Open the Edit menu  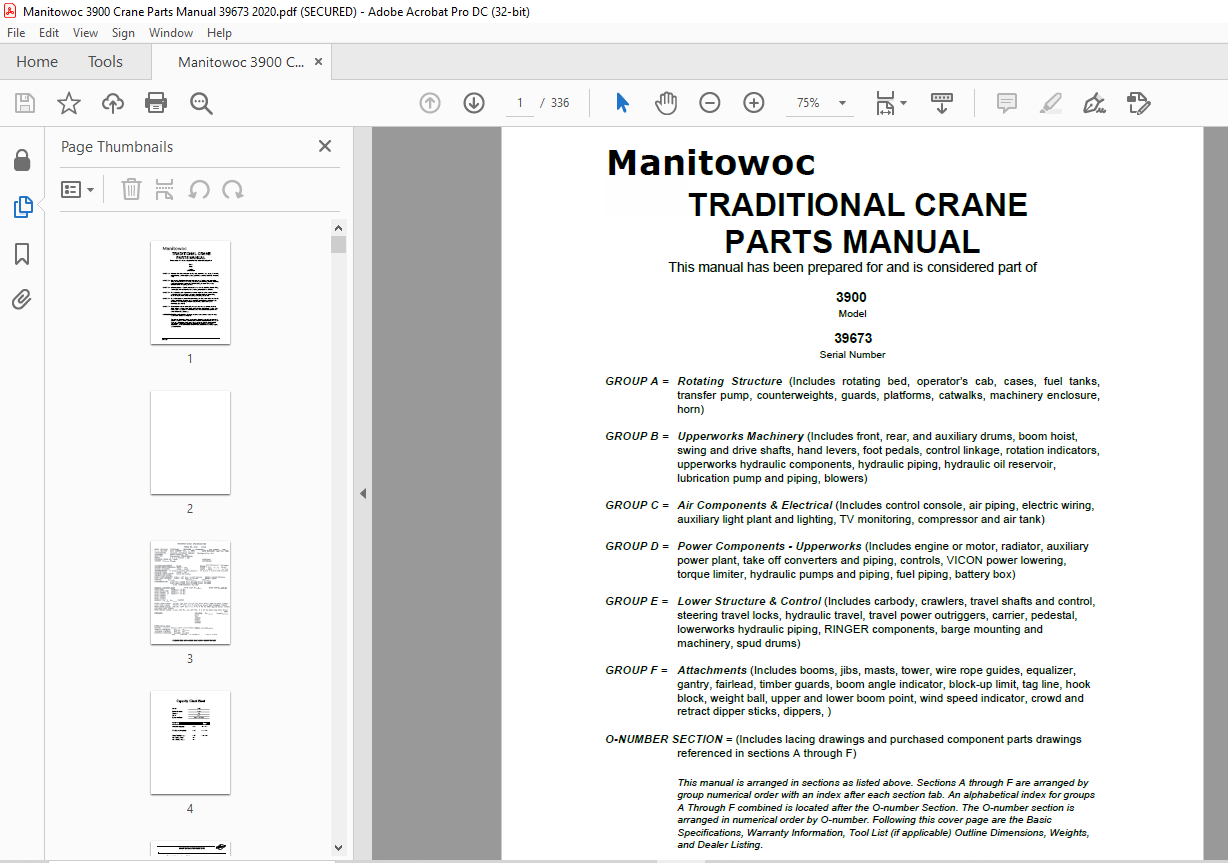49,33
